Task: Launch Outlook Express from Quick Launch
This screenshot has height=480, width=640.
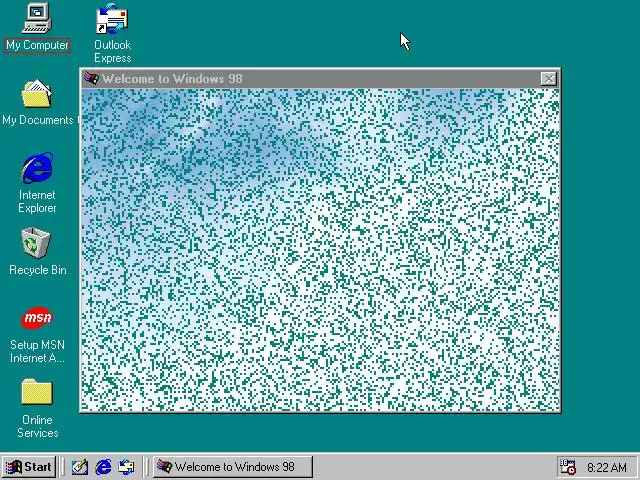Action: click(x=126, y=467)
